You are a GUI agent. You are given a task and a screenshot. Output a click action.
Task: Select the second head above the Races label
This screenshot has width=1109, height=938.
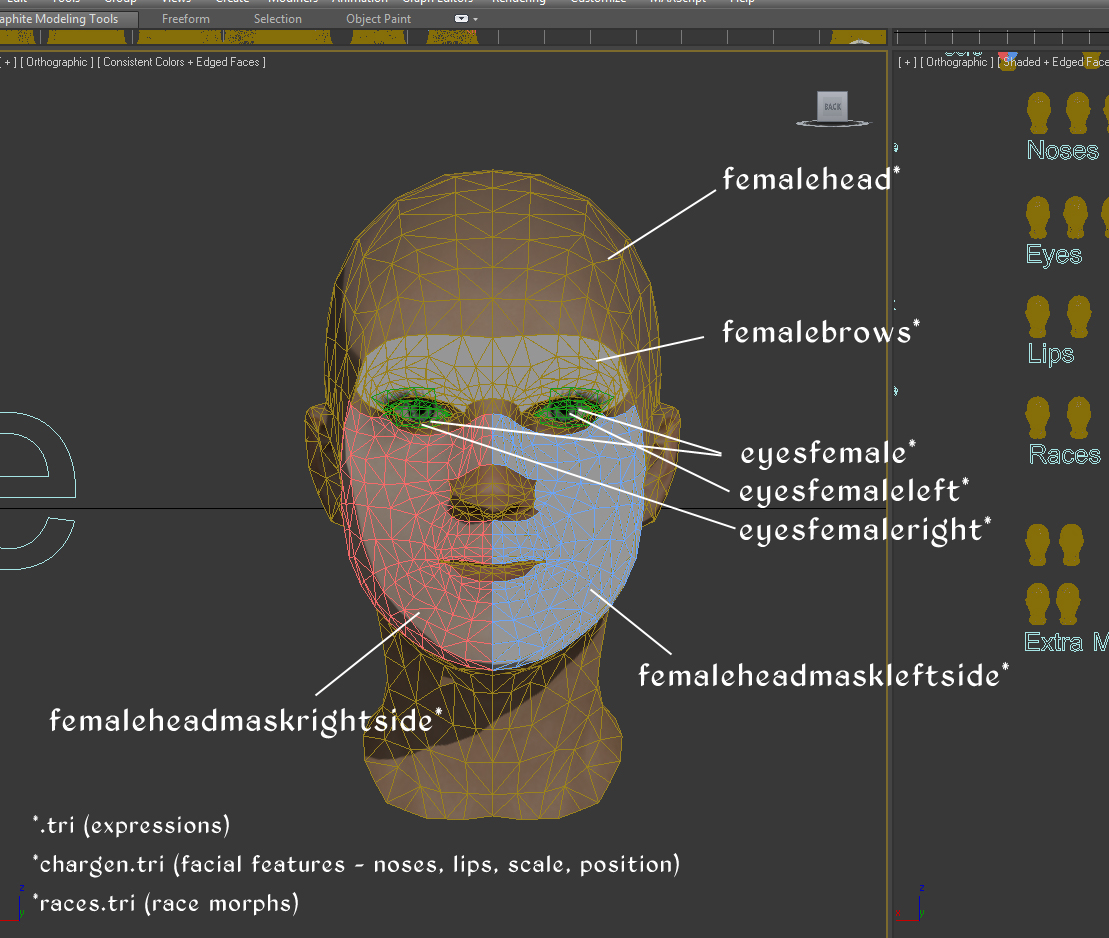pyautogui.click(x=1079, y=418)
